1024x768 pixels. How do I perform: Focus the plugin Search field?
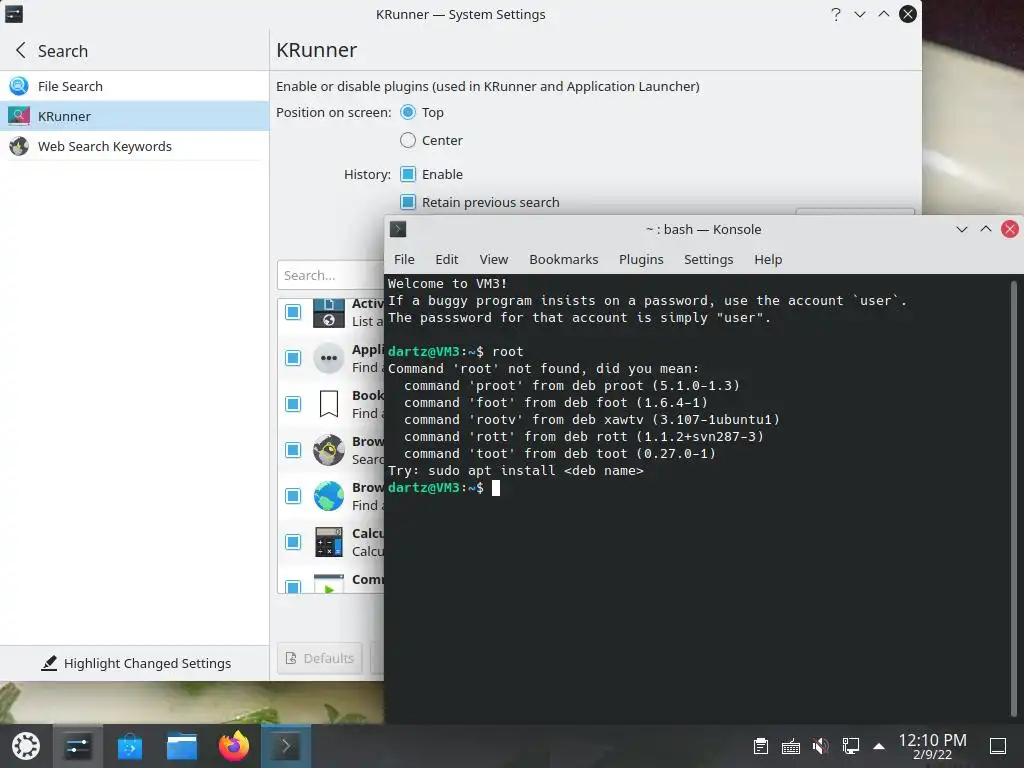point(330,275)
